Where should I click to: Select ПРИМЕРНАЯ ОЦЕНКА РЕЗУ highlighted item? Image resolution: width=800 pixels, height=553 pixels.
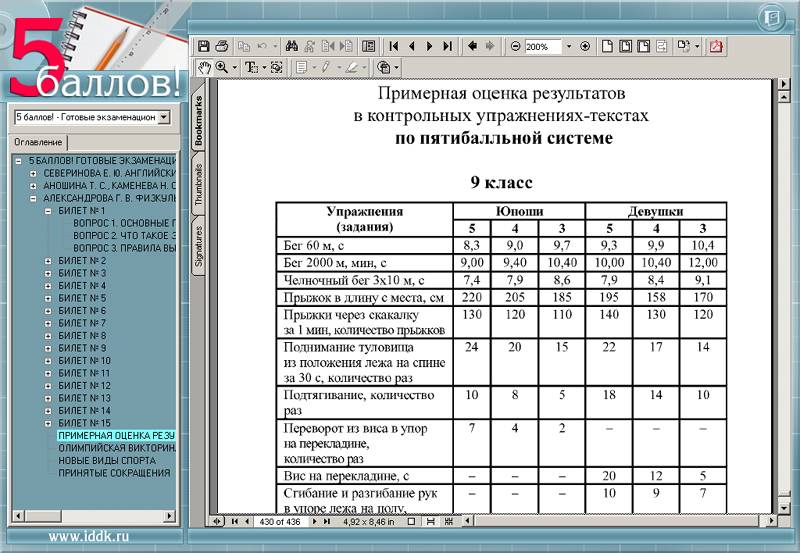[x=116, y=436]
